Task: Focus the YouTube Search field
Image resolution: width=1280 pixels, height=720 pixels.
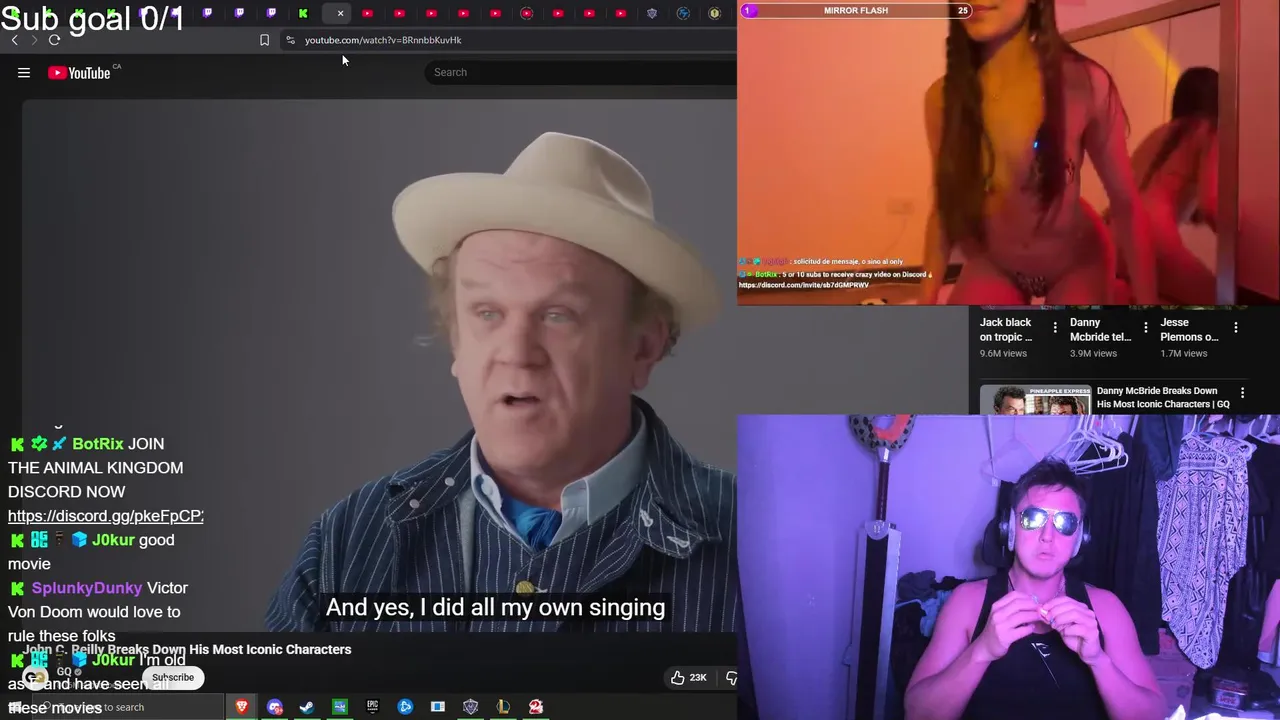Action: [580, 72]
